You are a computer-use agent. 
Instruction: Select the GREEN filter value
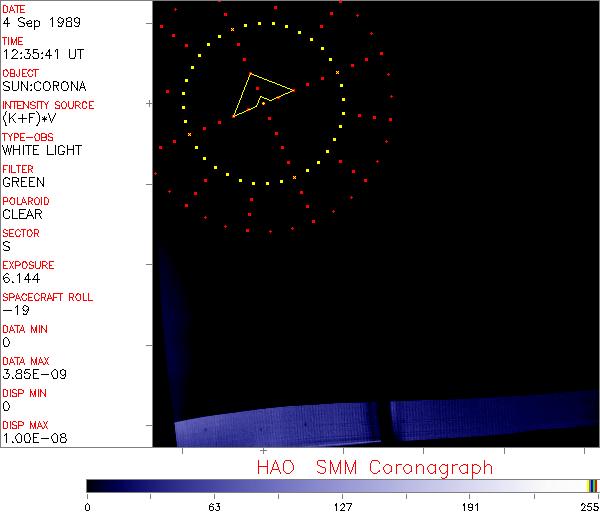tap(23, 182)
